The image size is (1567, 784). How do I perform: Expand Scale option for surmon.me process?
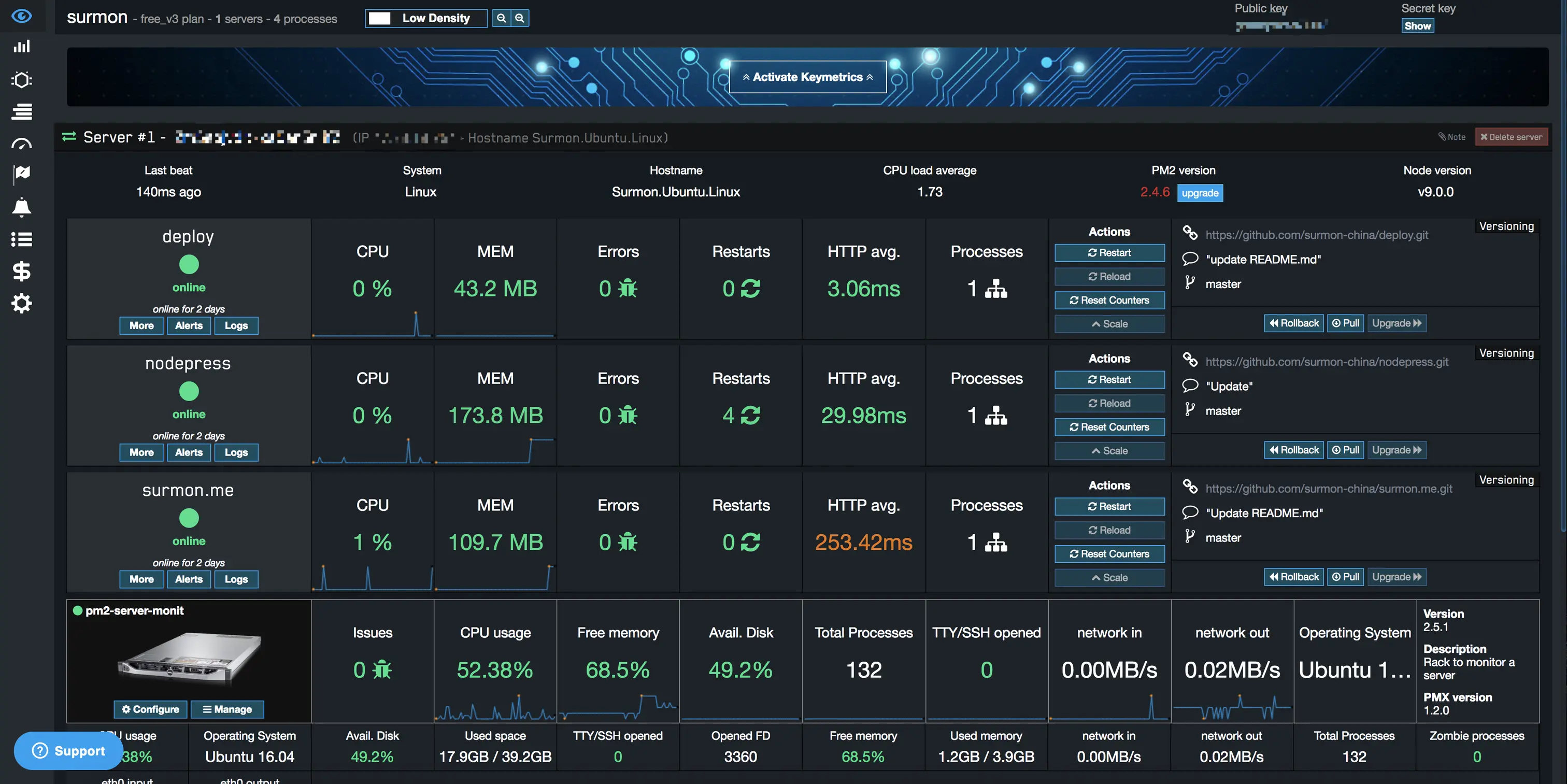pos(1109,578)
